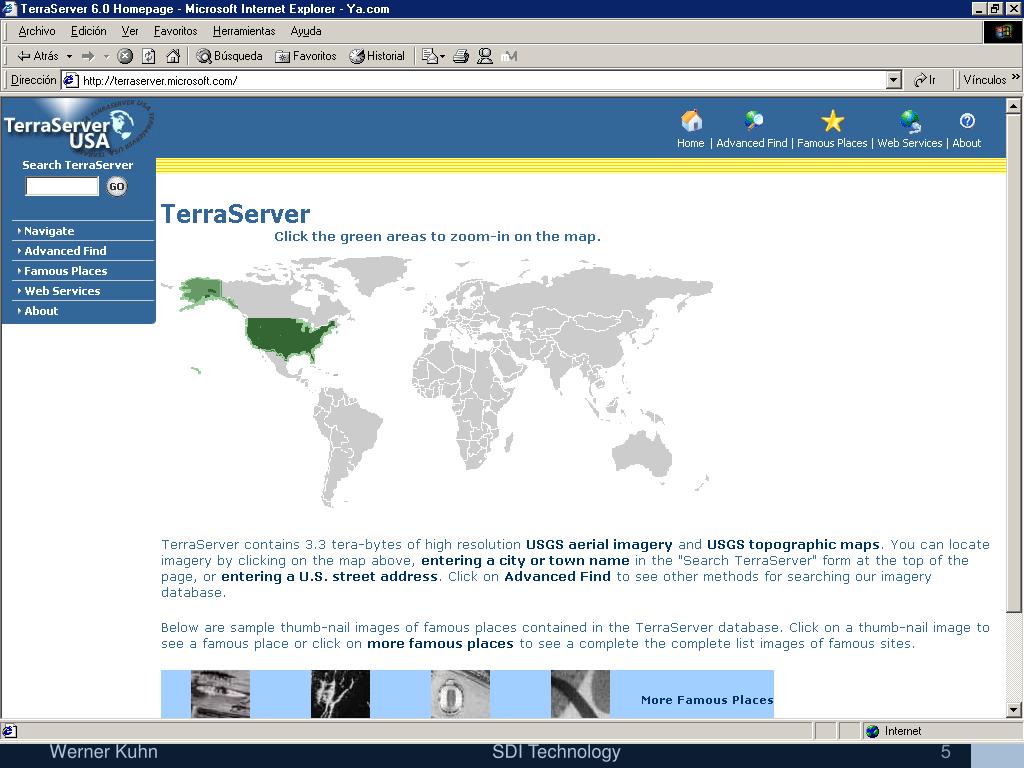Viewport: 1024px width, 768px height.
Task: Click the Advanced Find link in the paragraph
Action: tap(558, 577)
